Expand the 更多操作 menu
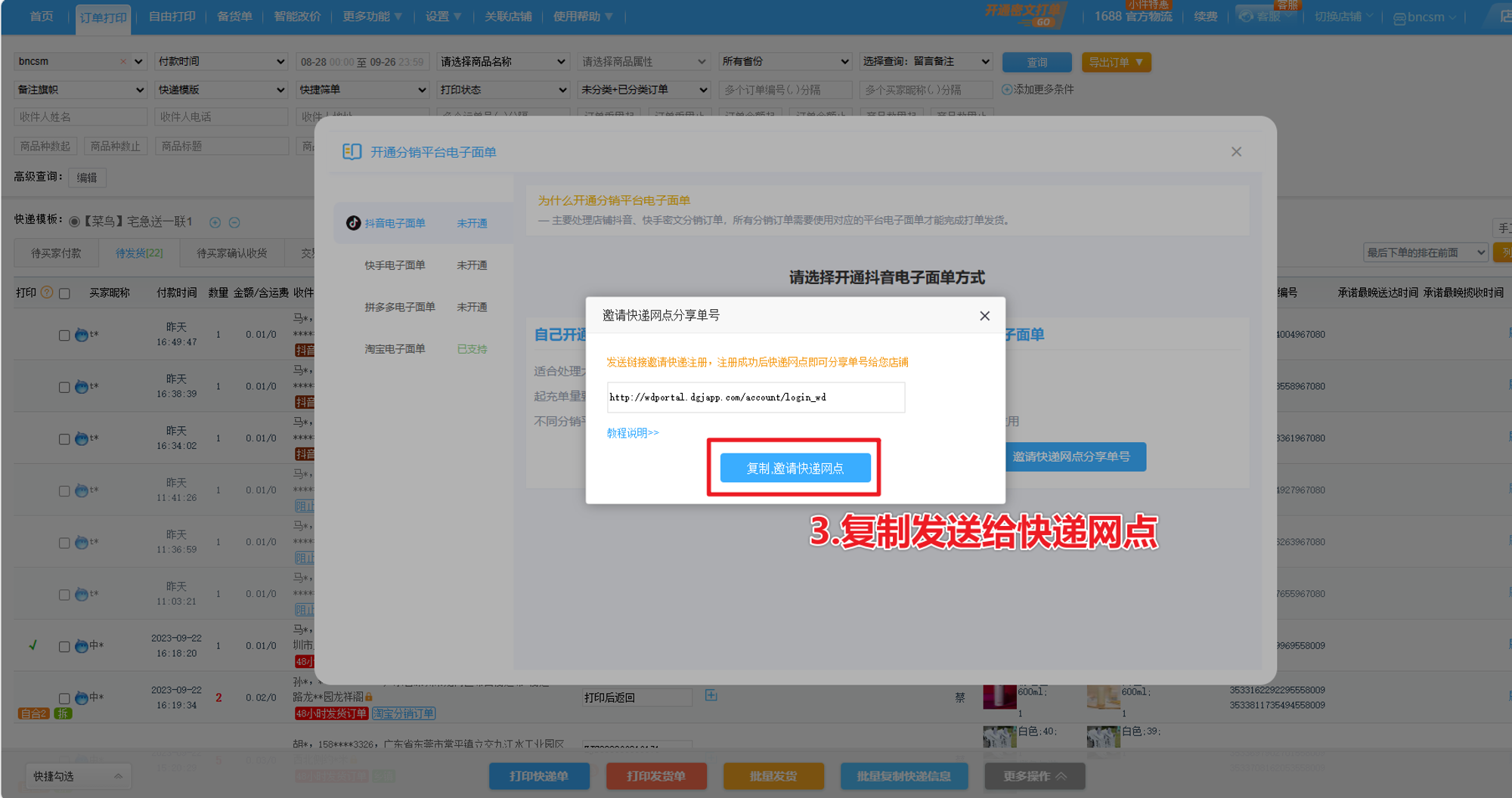1512x798 pixels. (1035, 776)
